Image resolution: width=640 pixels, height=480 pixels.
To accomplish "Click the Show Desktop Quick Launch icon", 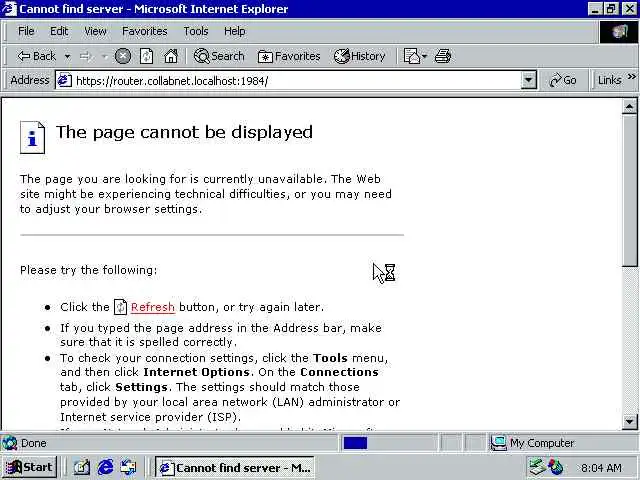I will point(82,467).
